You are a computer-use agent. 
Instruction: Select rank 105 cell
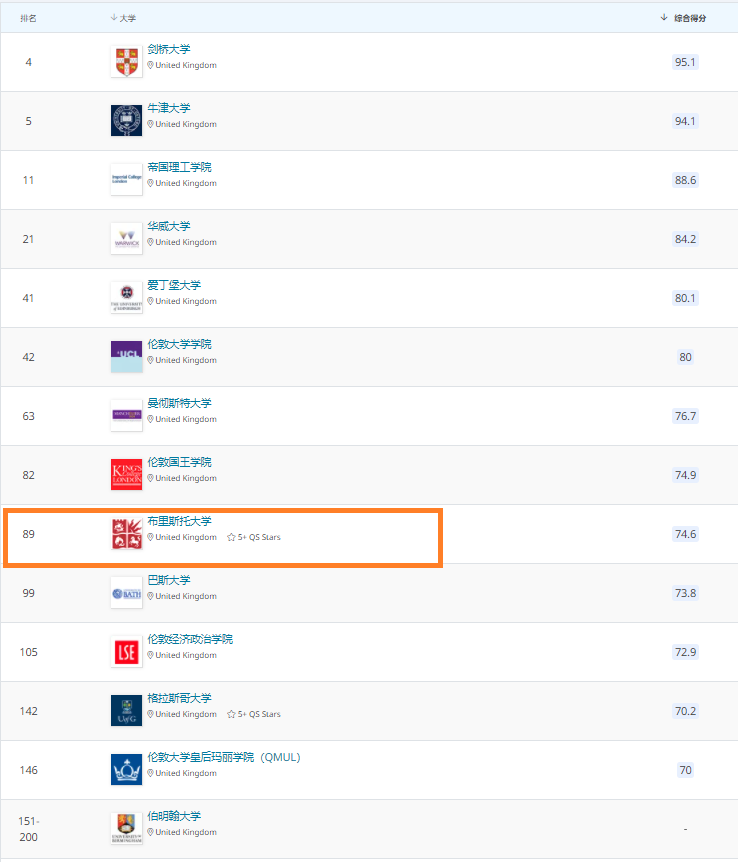[x=29, y=652]
